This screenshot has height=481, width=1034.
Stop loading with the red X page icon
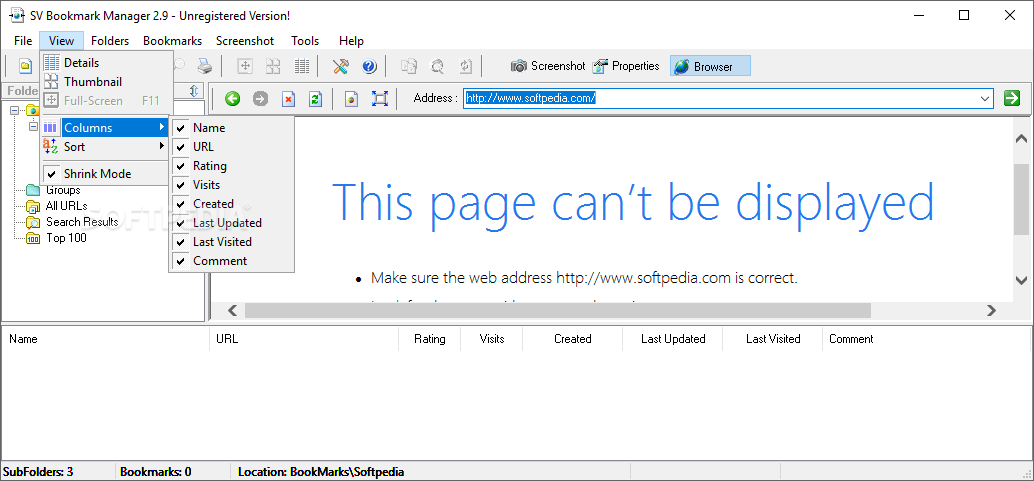[x=288, y=99]
